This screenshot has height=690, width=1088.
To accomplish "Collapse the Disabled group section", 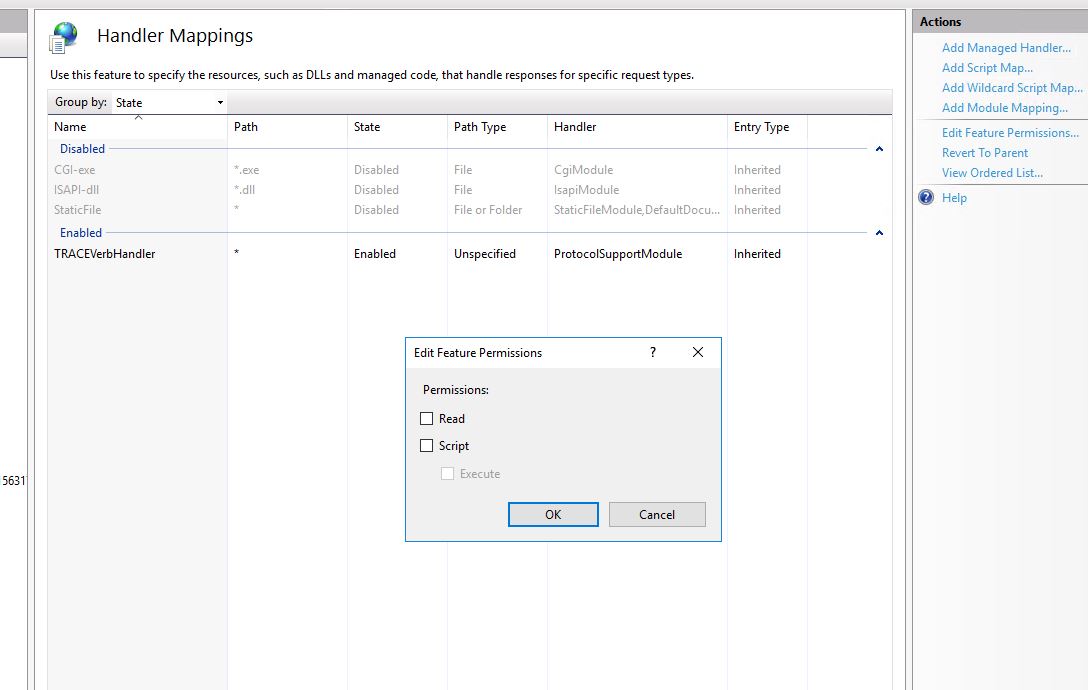I will click(879, 149).
